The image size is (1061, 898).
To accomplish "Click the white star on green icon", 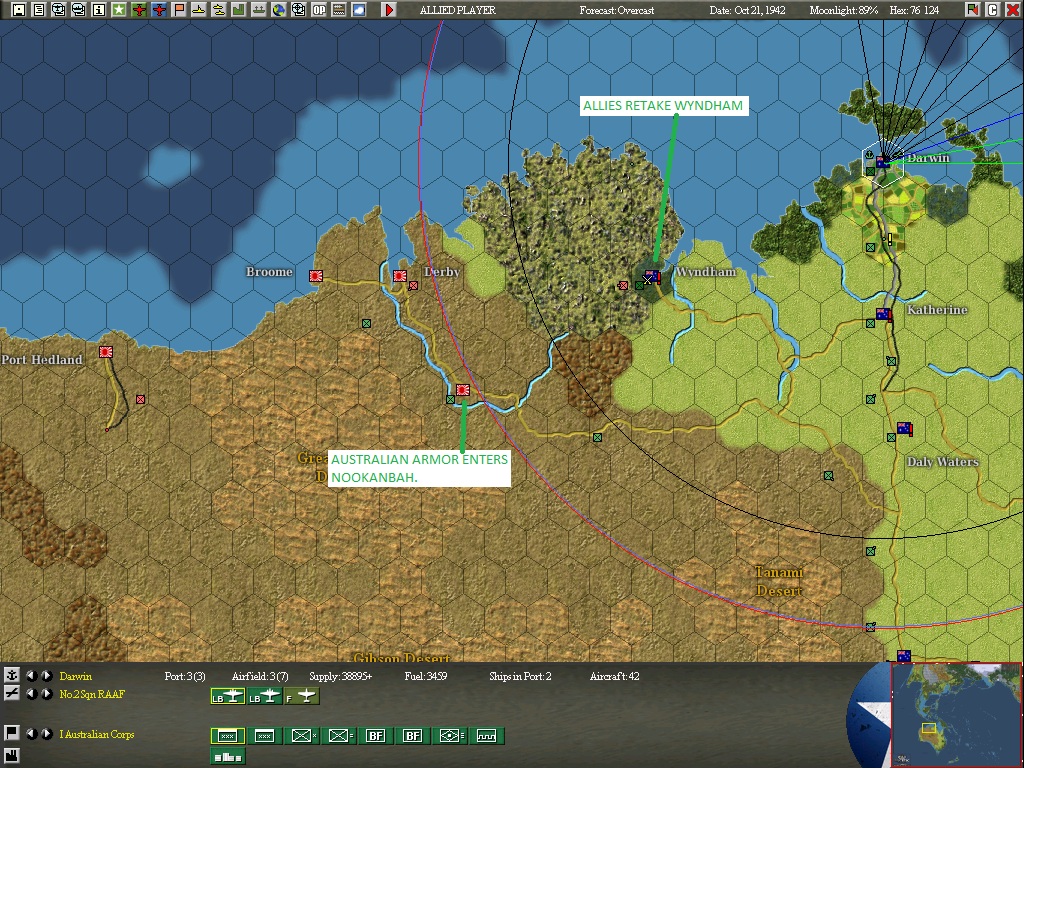I will [119, 9].
